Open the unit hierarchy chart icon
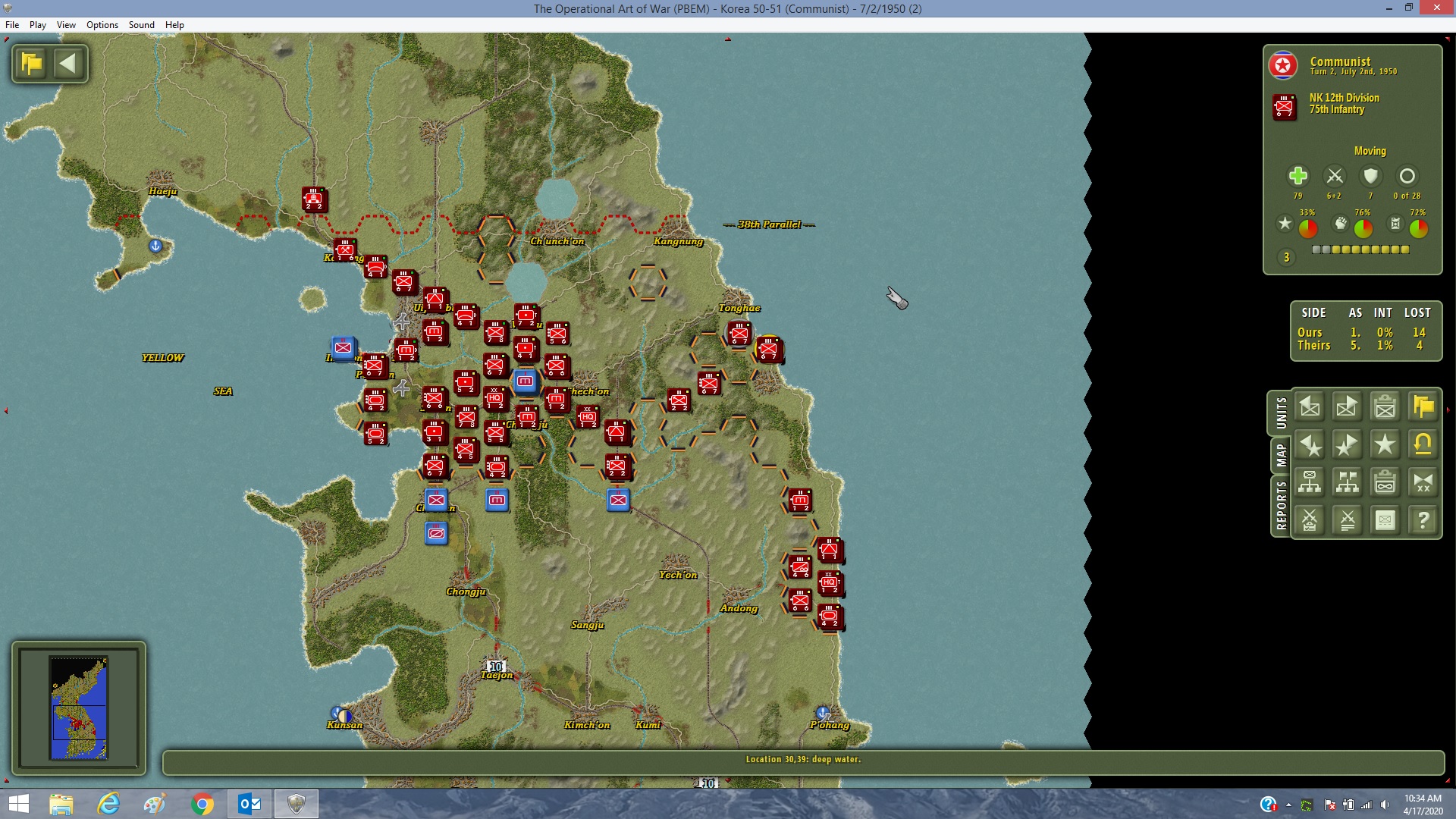The image size is (1456, 819). tap(1310, 482)
